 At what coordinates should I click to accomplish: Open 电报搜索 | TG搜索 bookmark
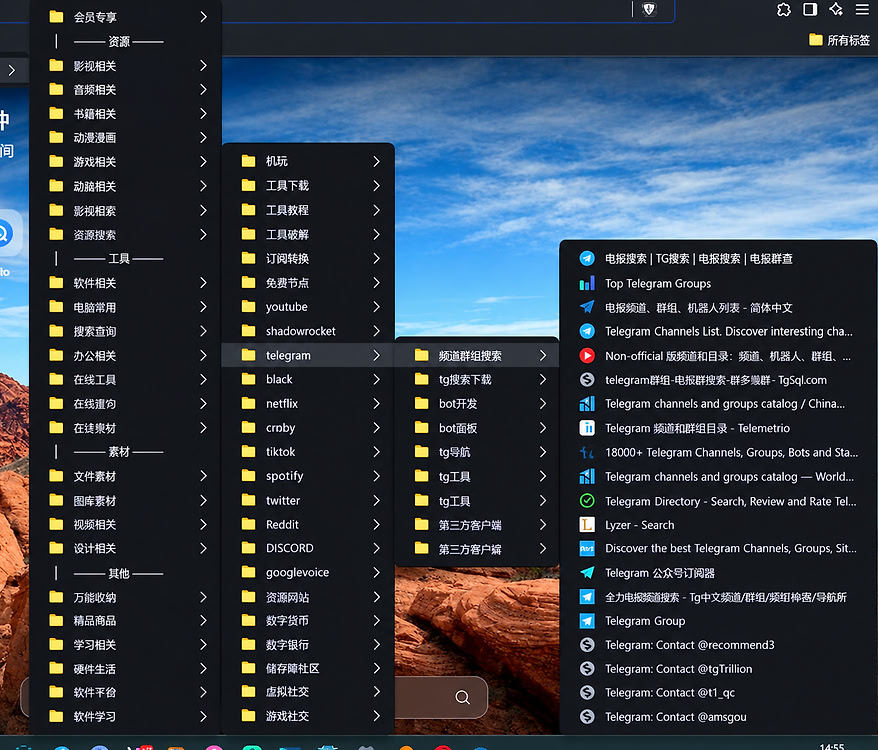[x=718, y=259]
